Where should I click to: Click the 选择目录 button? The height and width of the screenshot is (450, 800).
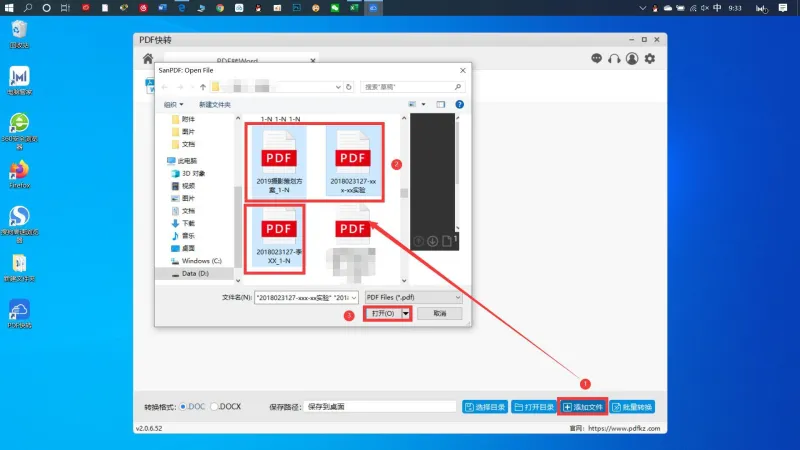click(x=485, y=407)
